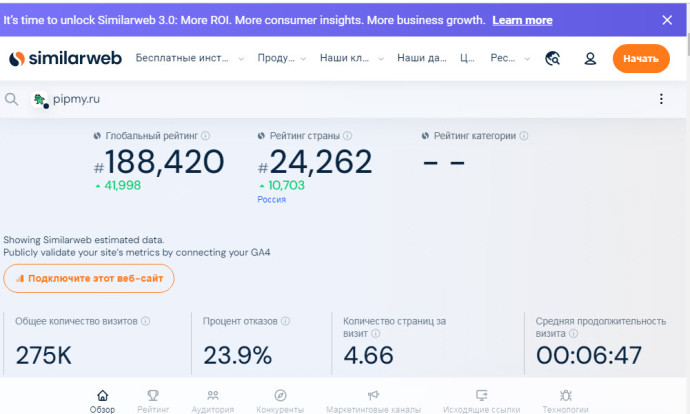690x414 pixels.
Task: Open the three-dot options menu
Action: [661, 99]
